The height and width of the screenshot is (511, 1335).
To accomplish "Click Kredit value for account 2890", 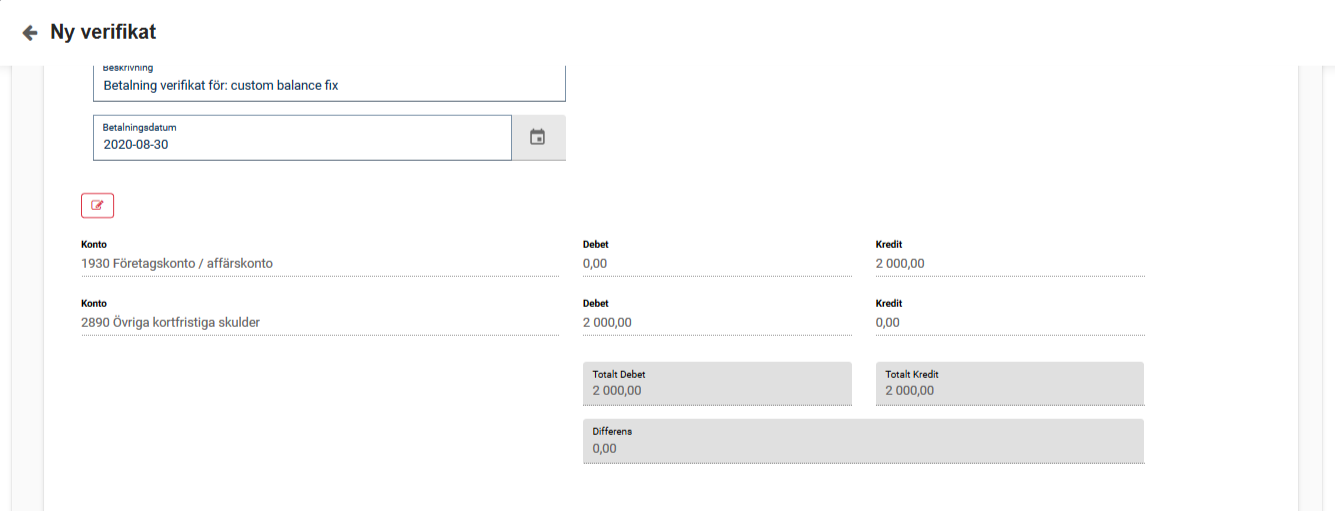I will coord(1008,322).
